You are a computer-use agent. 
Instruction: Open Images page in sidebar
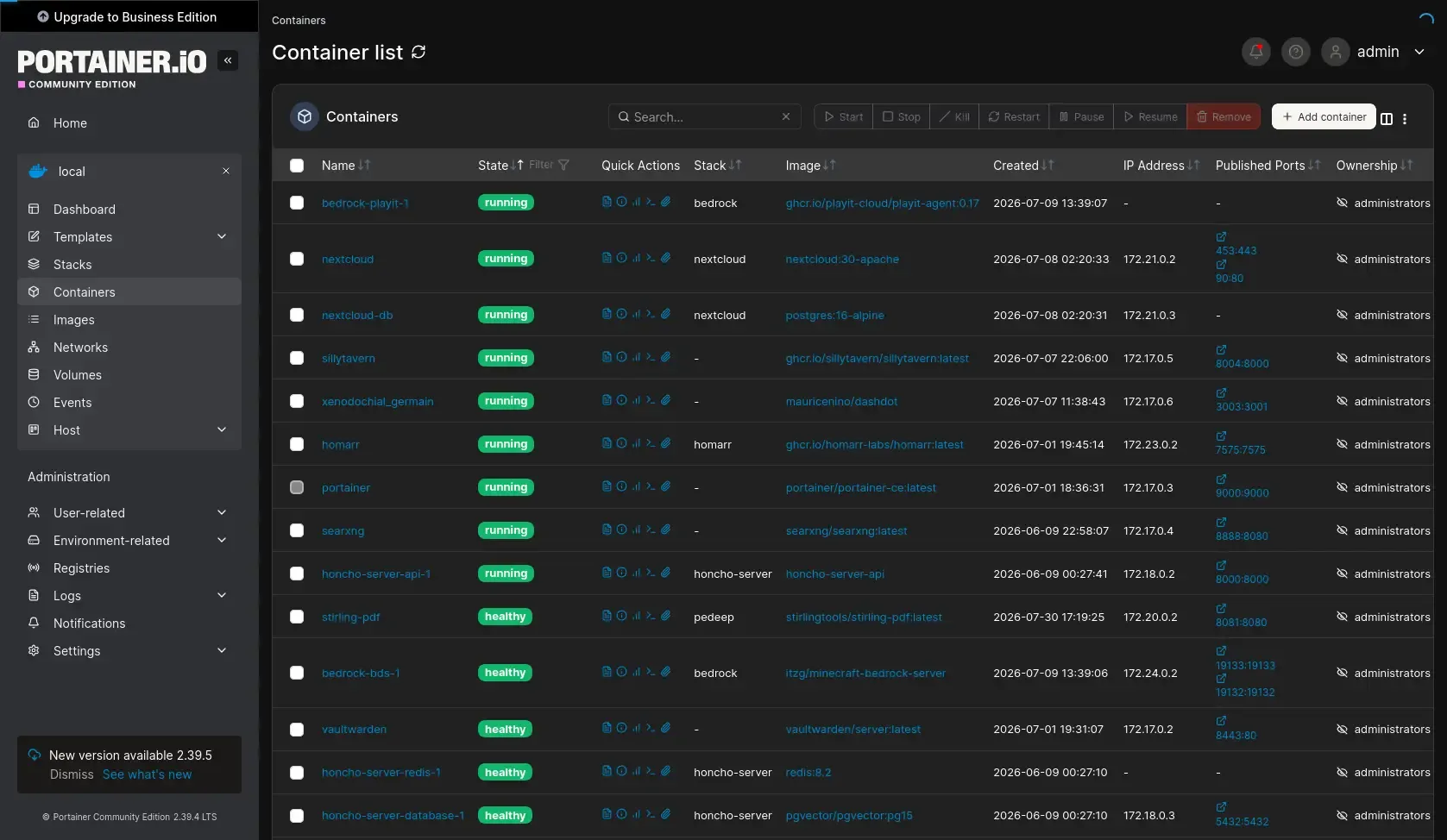coord(129,319)
